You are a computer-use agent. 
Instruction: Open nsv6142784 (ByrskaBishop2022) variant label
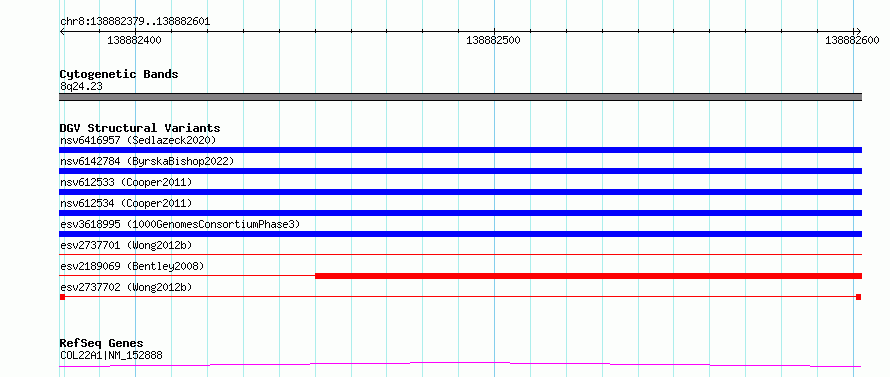point(147,161)
